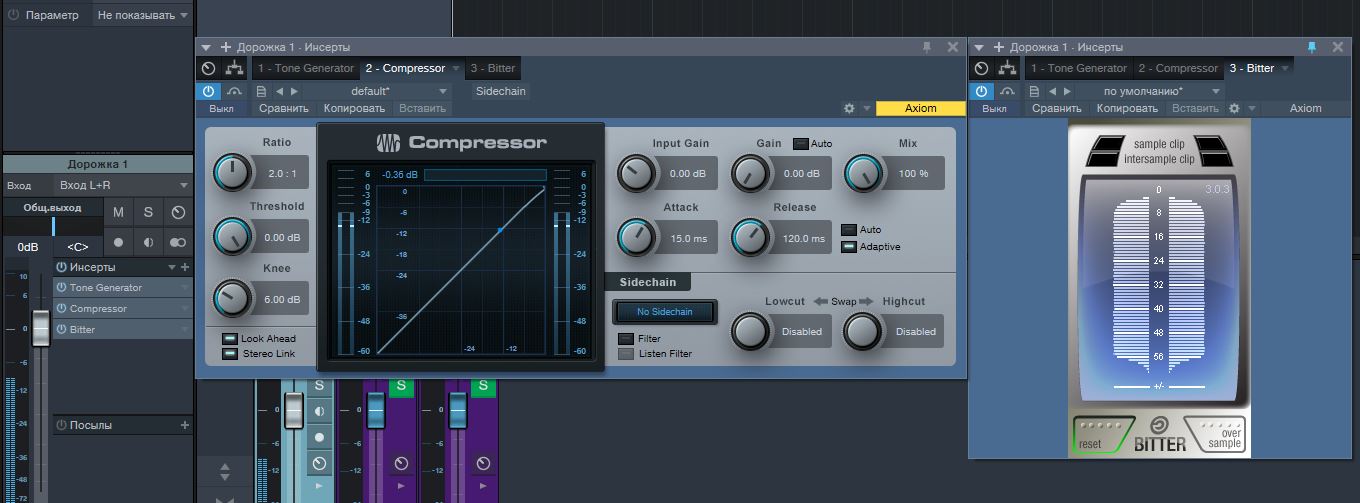Viewport: 1360px width, 503px height.
Task: Enable Listen Filter checkbox
Action: pos(626,354)
